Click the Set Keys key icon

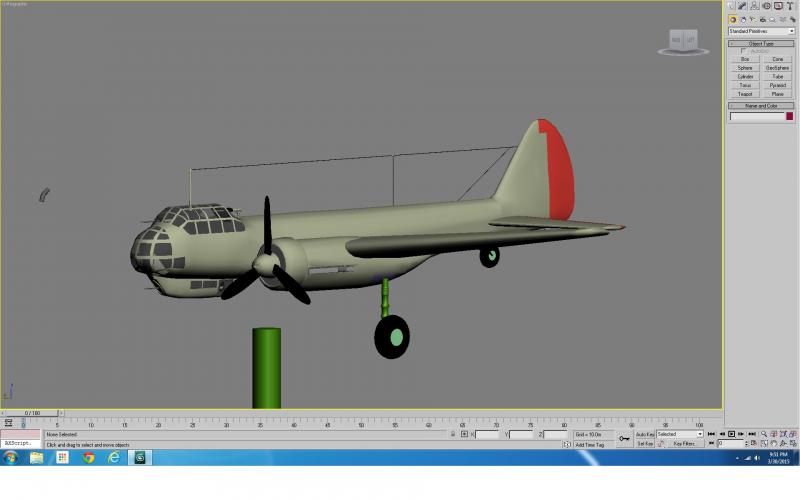coord(624,439)
